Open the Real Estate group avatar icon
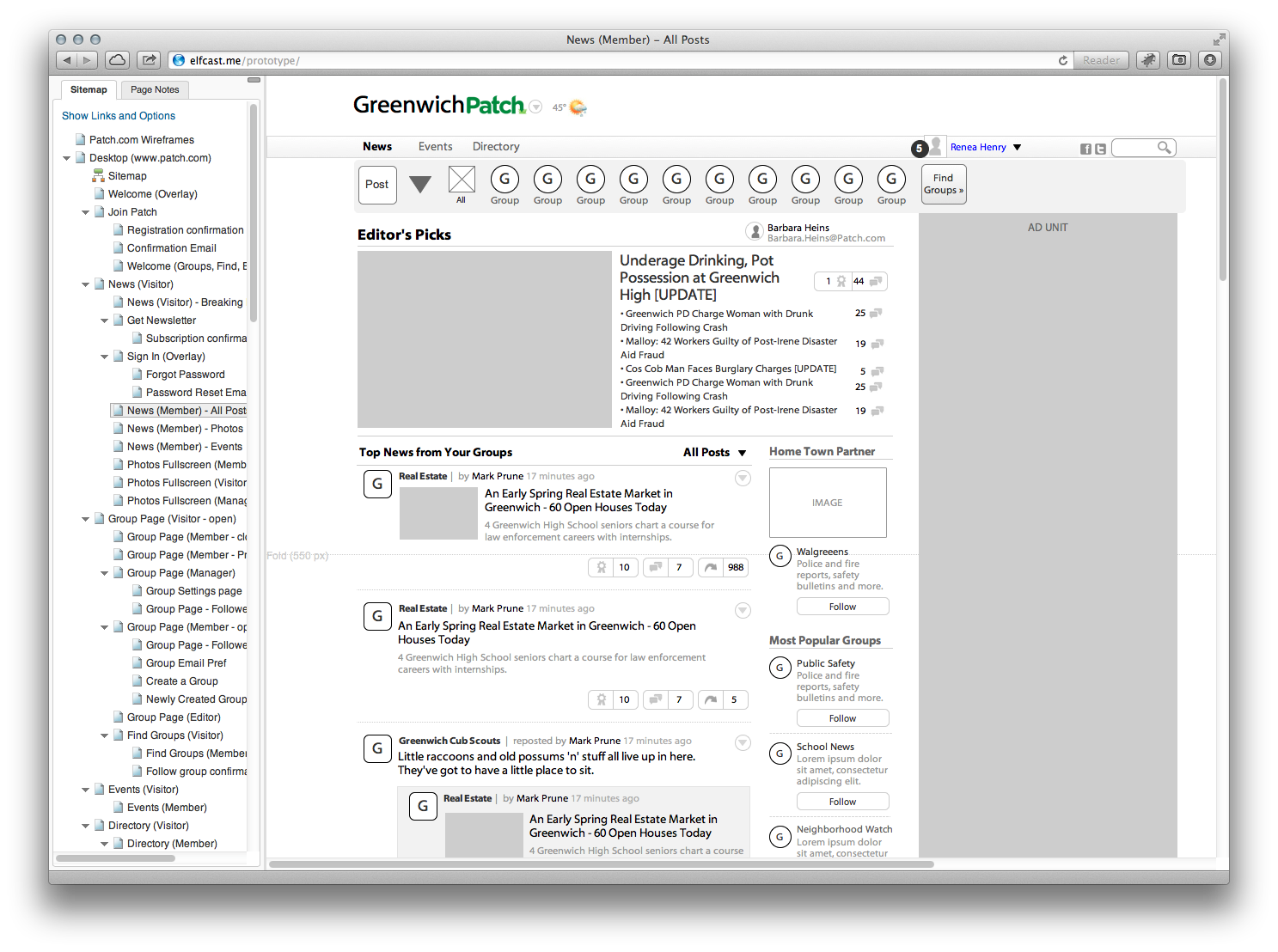 pyautogui.click(x=378, y=484)
